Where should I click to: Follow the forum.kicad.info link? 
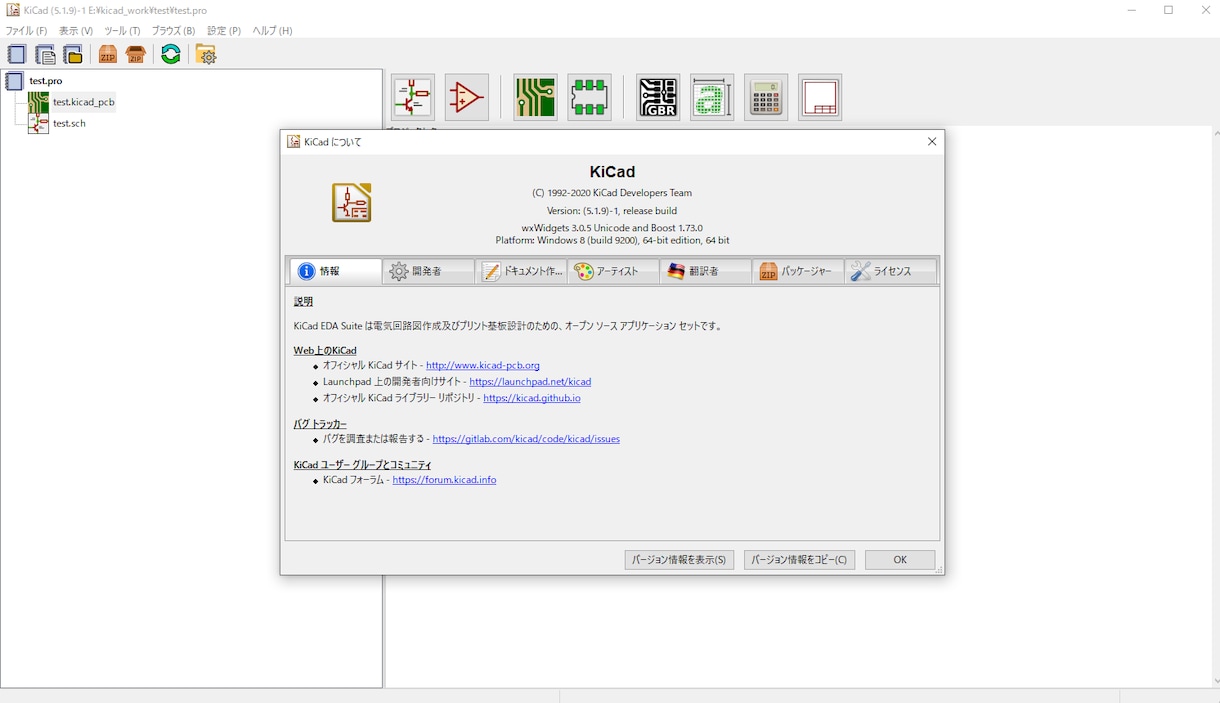(x=444, y=480)
